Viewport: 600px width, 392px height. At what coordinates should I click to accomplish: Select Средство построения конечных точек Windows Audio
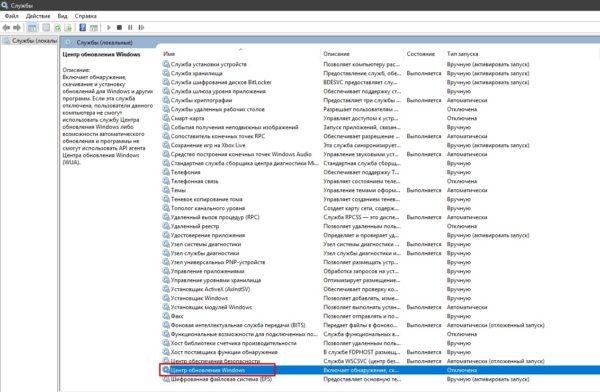pyautogui.click(x=241, y=154)
